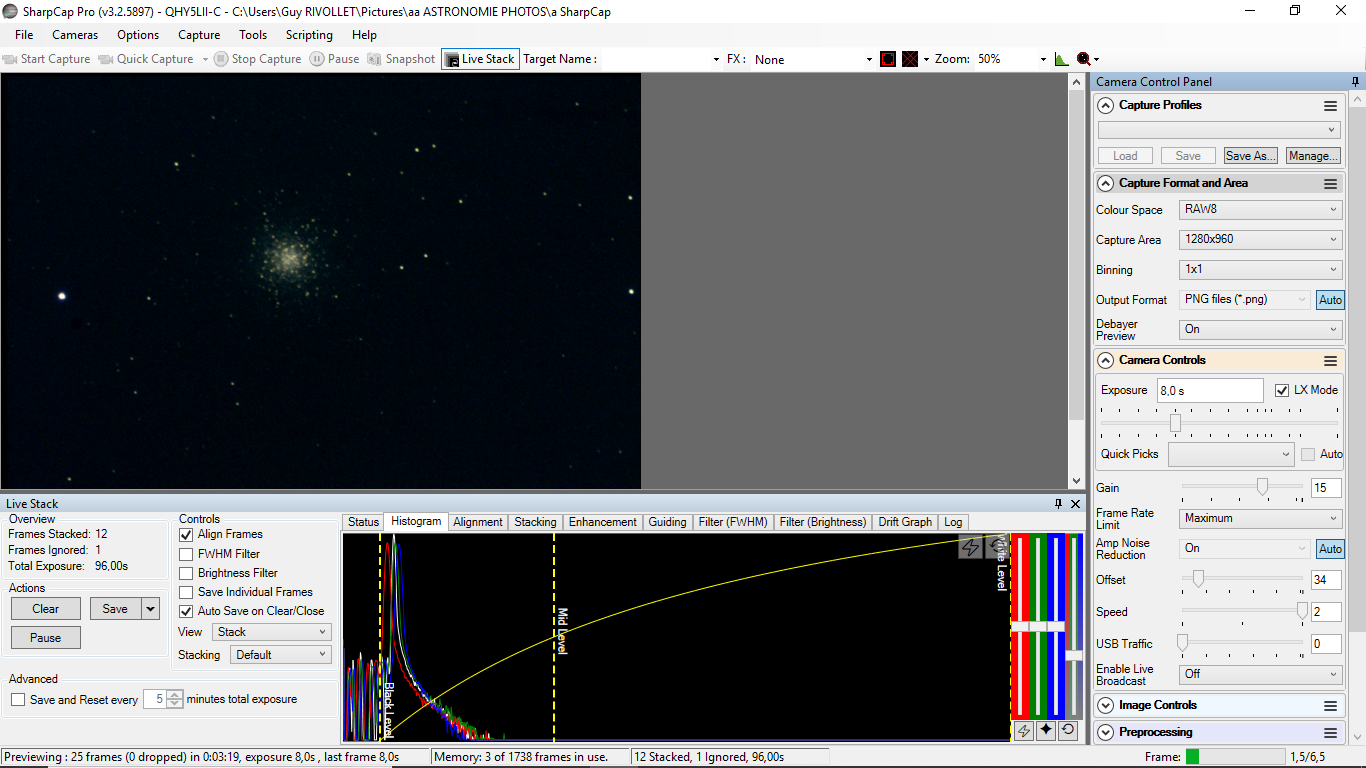This screenshot has width=1366, height=768.
Task: Pin the Camera Control Panel
Action: click(x=1355, y=82)
